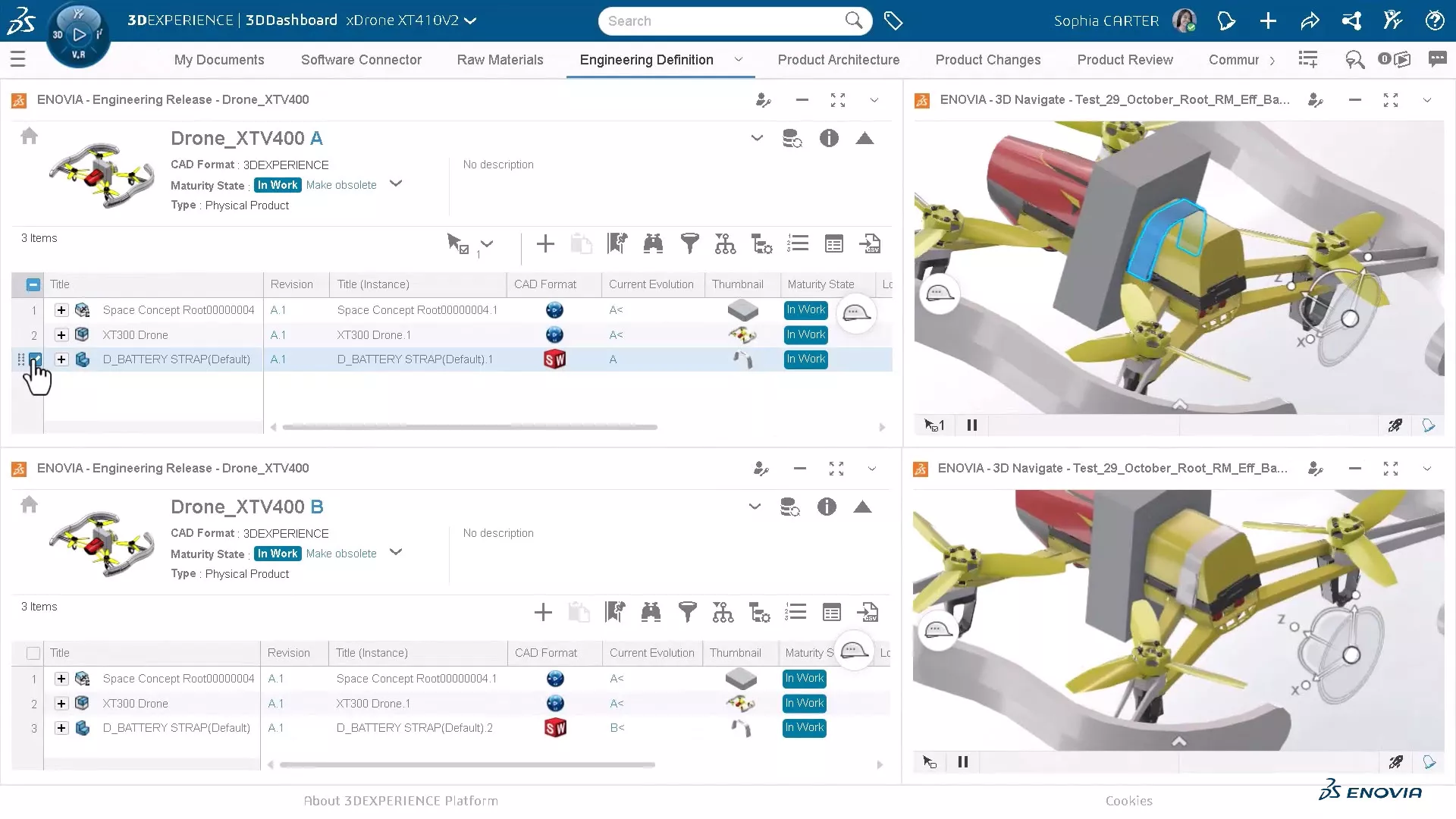Switch to the Software Connector tab

pos(361,60)
